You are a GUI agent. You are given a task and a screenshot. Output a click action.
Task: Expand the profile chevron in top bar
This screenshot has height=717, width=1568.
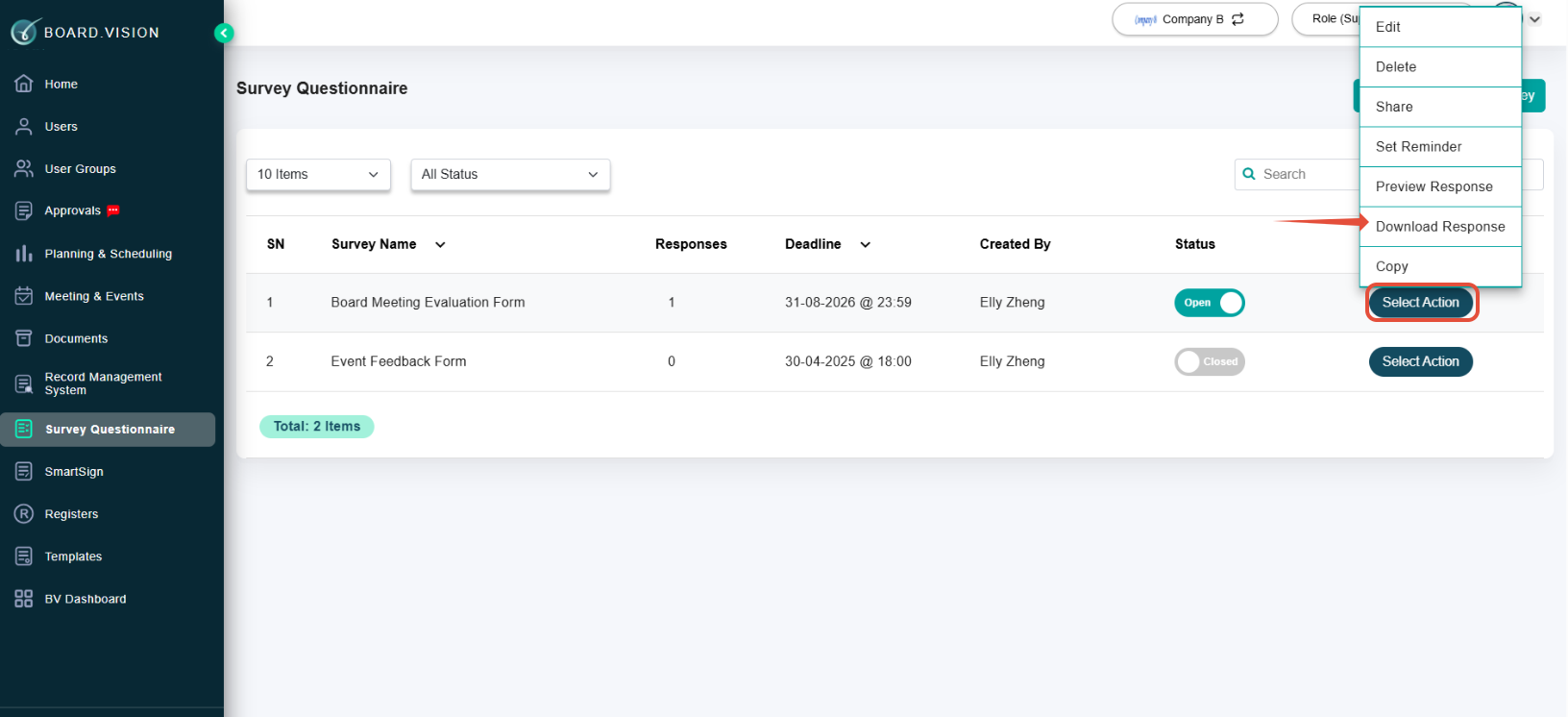click(x=1535, y=19)
